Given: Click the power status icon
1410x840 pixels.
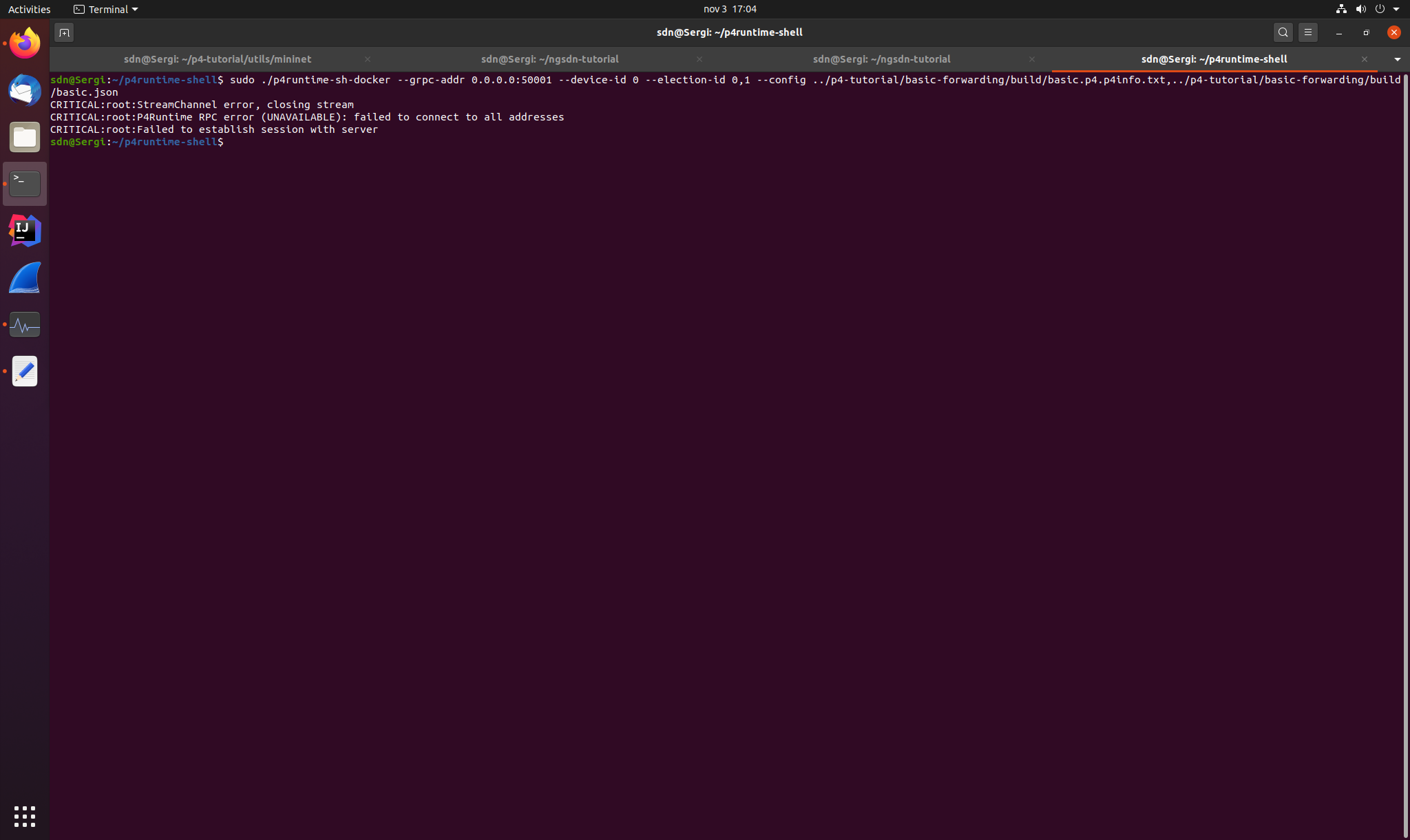Looking at the screenshot, I should pos(1381,9).
